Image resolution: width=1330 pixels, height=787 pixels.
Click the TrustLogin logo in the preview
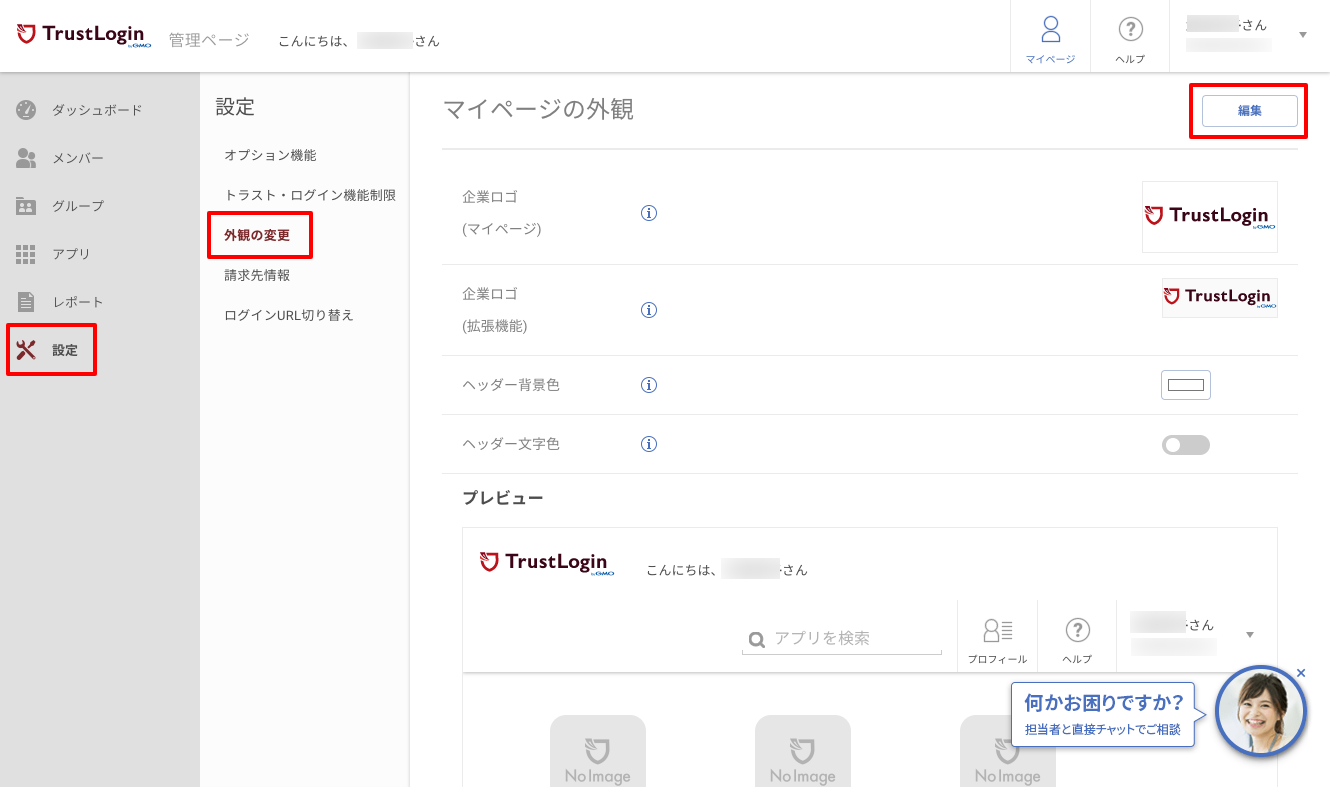546,563
